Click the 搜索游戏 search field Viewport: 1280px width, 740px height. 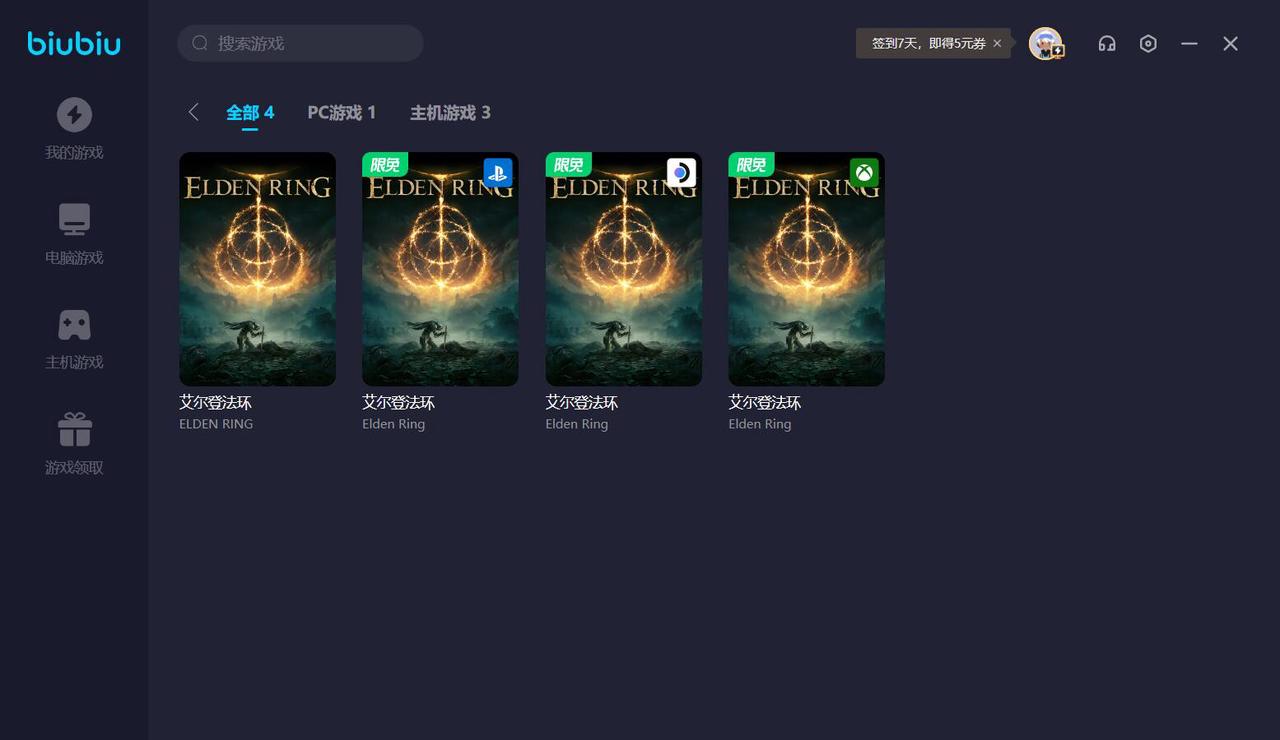point(300,43)
